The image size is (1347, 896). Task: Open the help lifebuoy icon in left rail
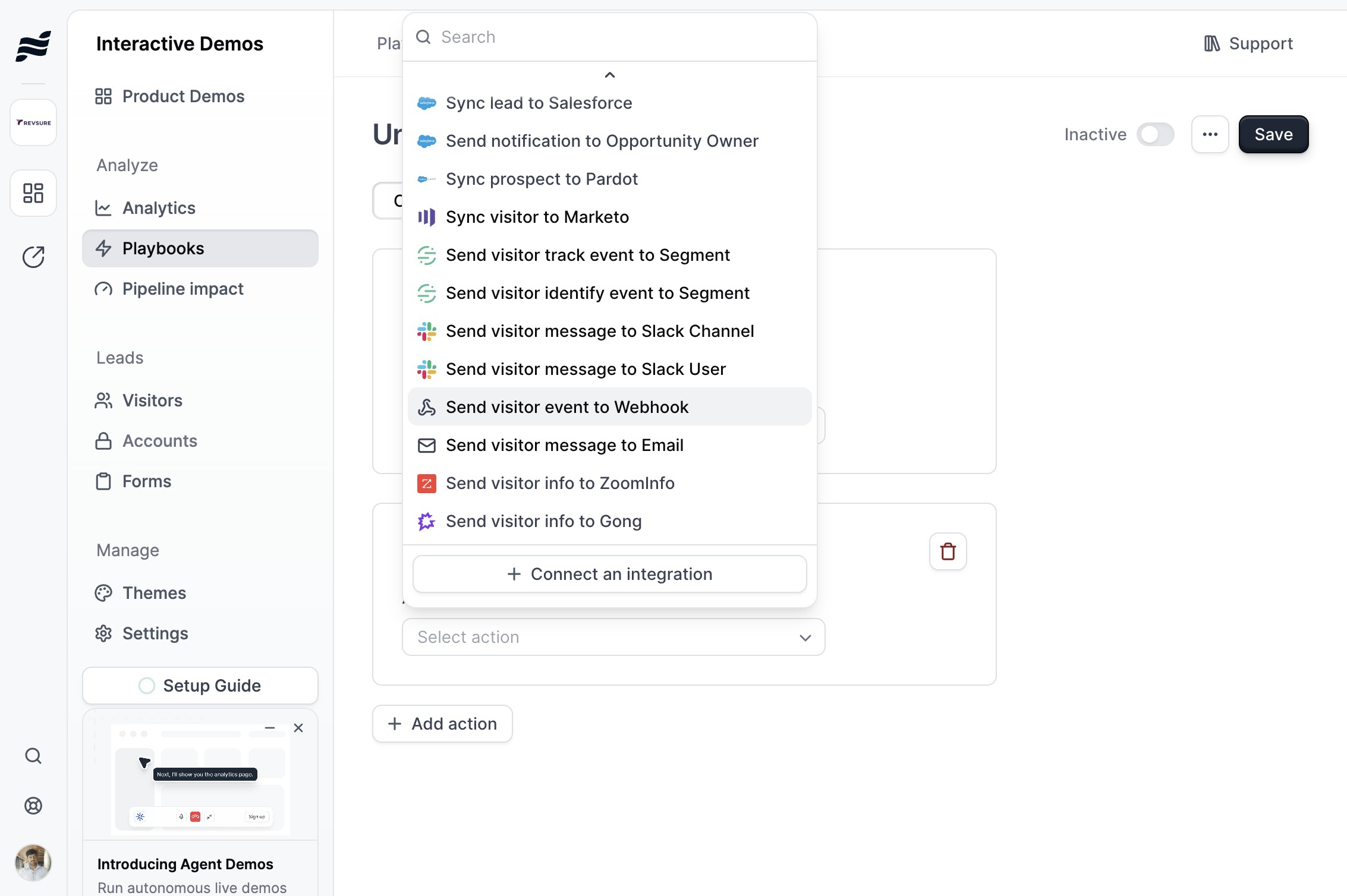coord(33,806)
